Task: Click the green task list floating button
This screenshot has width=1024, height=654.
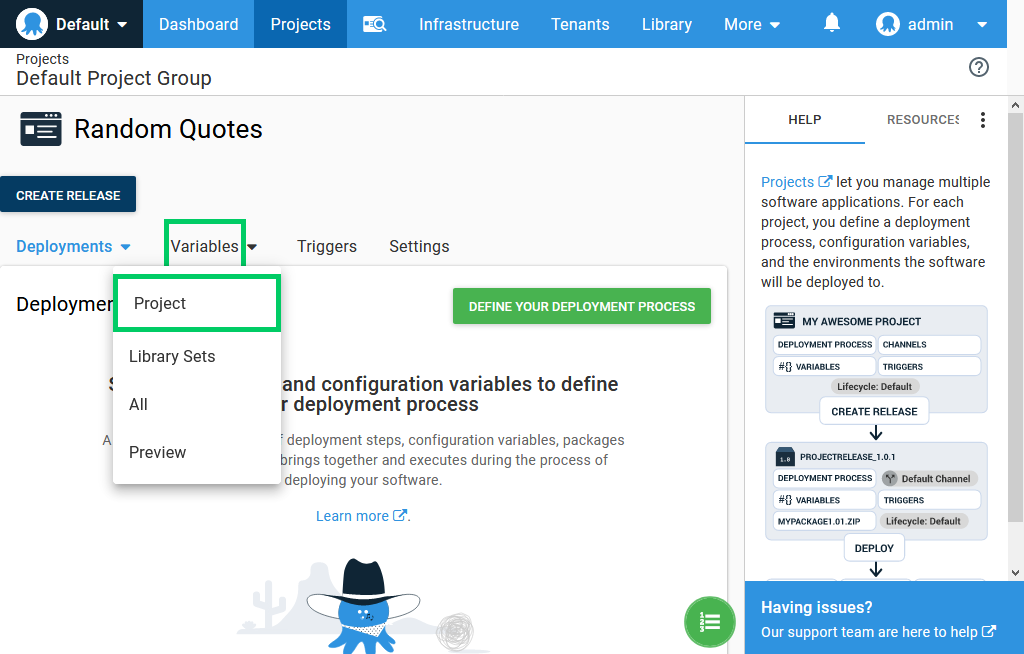Action: 709,621
